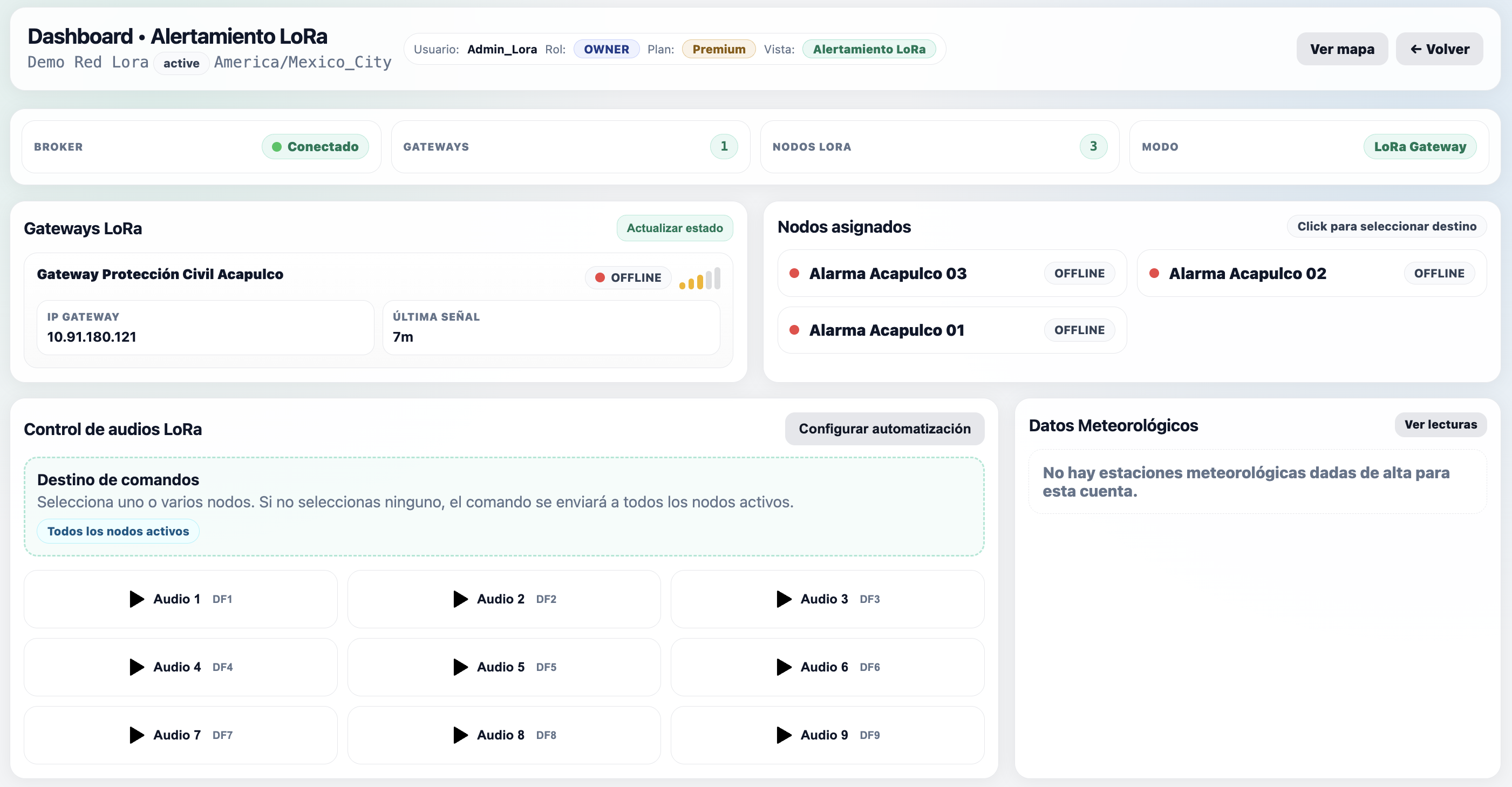Open Configurar automatización
1512x787 pixels.
point(884,429)
